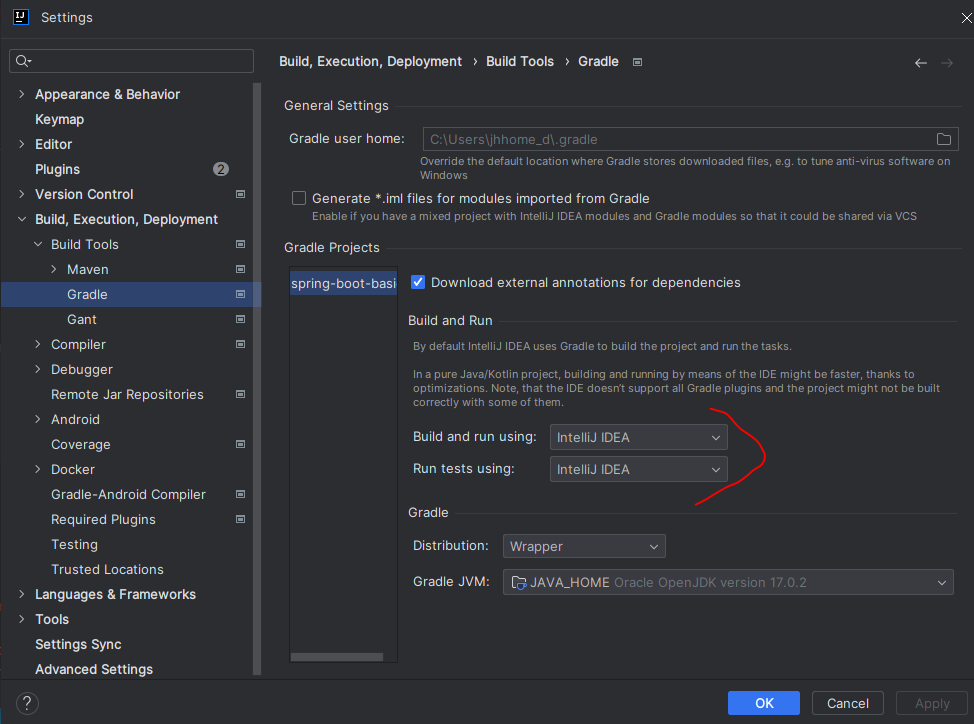The height and width of the screenshot is (724, 974).
Task: Click the folder browse icon for Gradle user home
Action: point(943,139)
